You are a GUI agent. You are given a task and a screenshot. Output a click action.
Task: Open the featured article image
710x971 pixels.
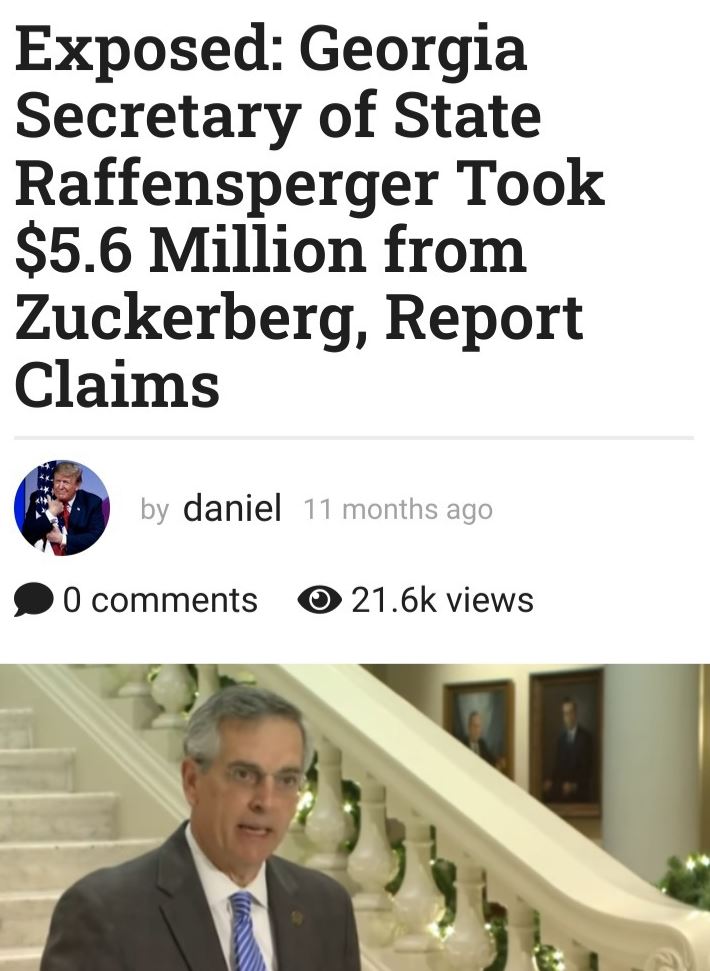(x=355, y=817)
